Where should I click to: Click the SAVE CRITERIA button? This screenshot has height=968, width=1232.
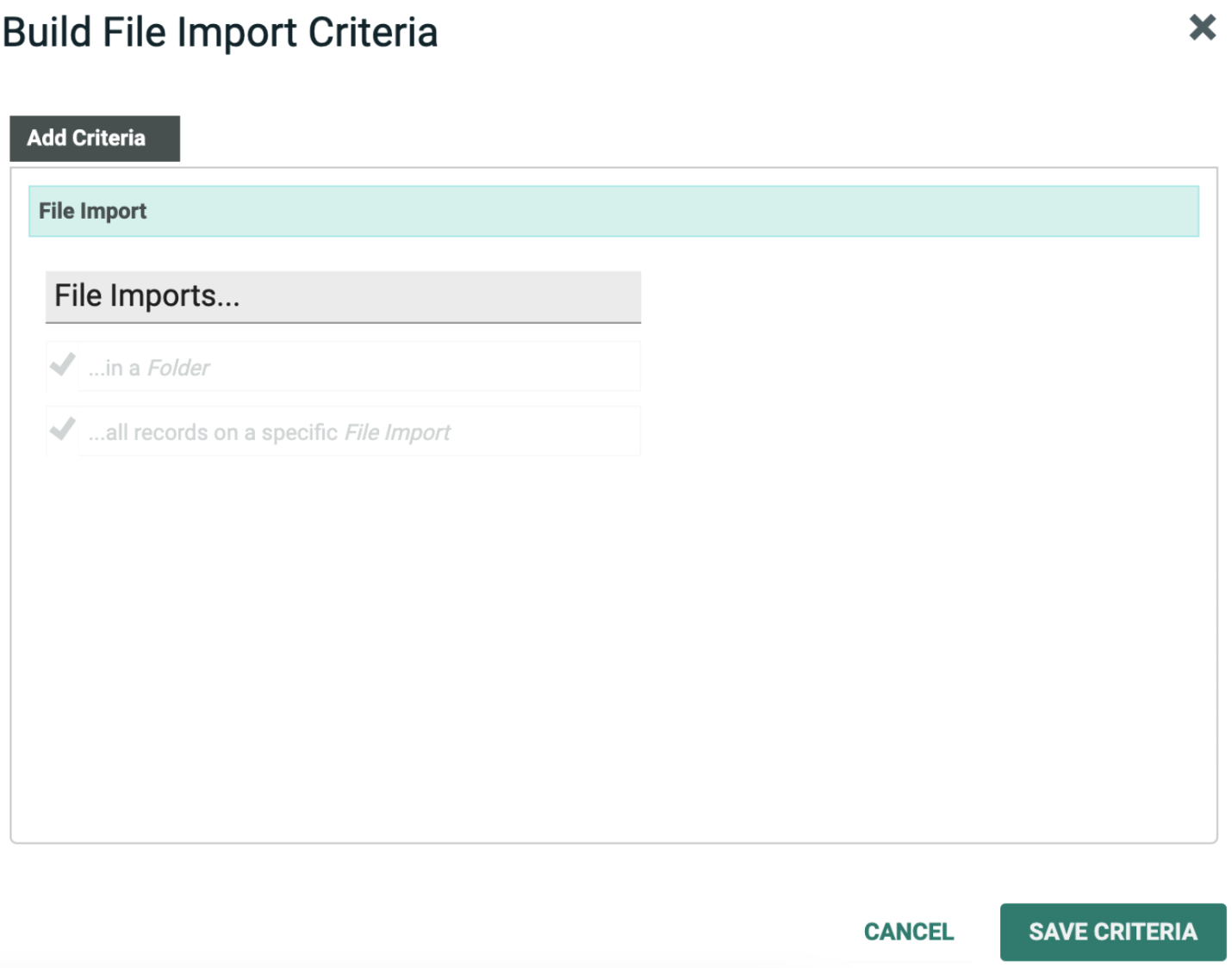(x=1112, y=932)
